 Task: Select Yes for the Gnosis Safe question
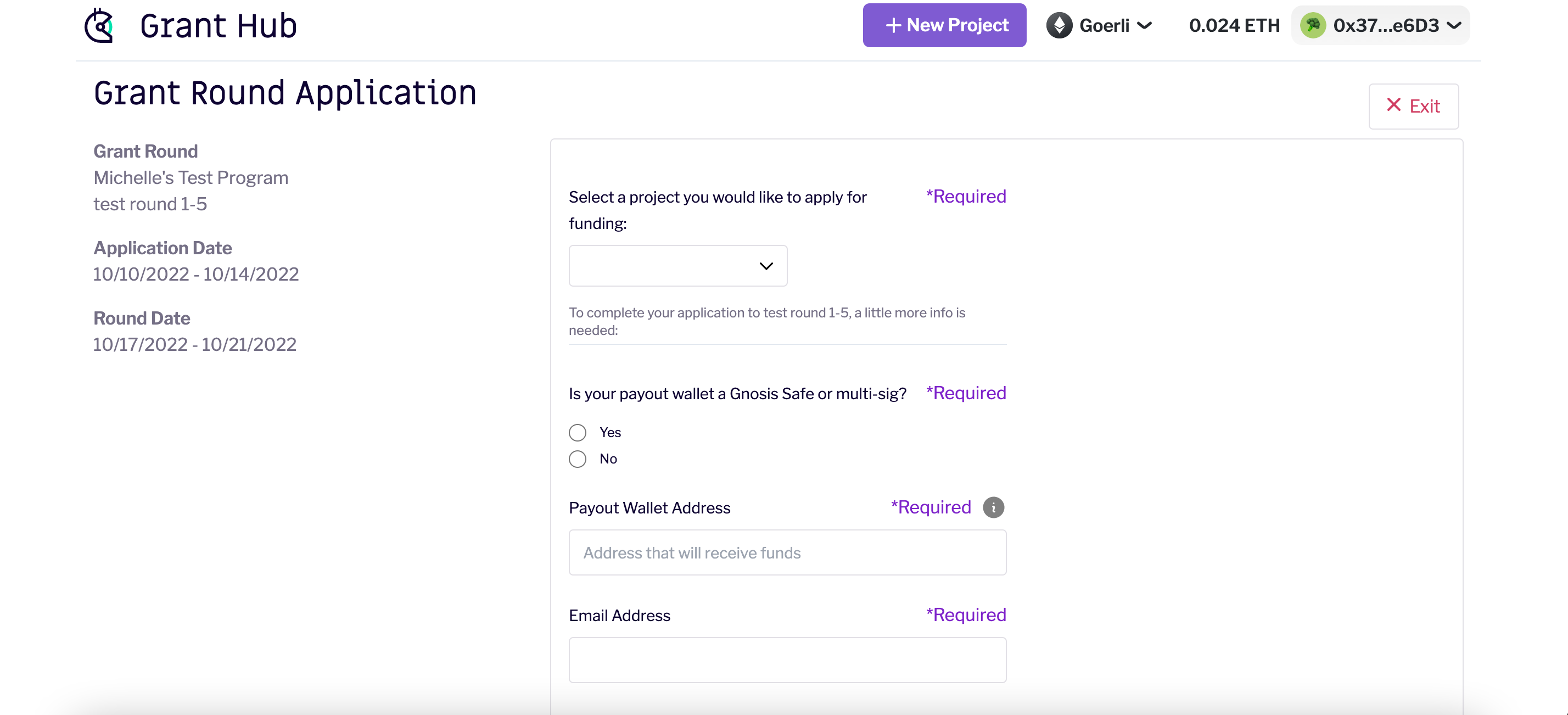point(576,432)
